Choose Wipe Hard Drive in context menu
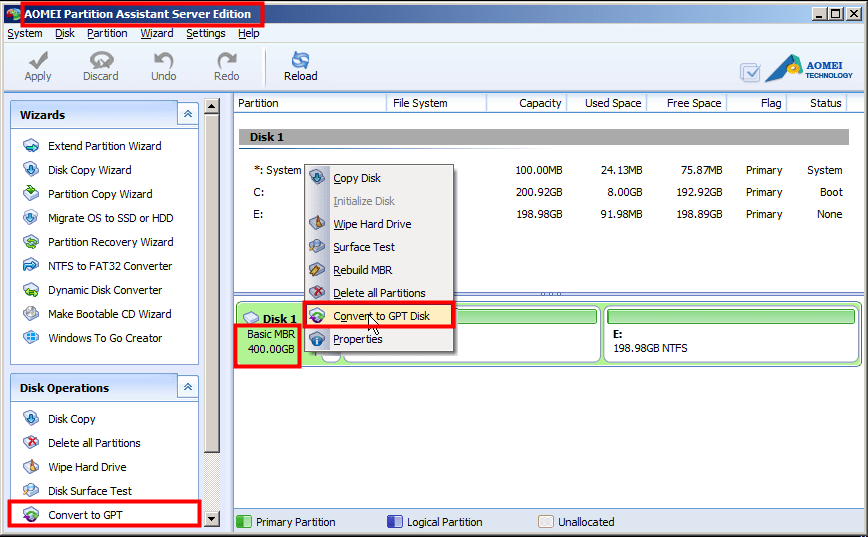Screen dimensions: 868x537 tap(379, 224)
